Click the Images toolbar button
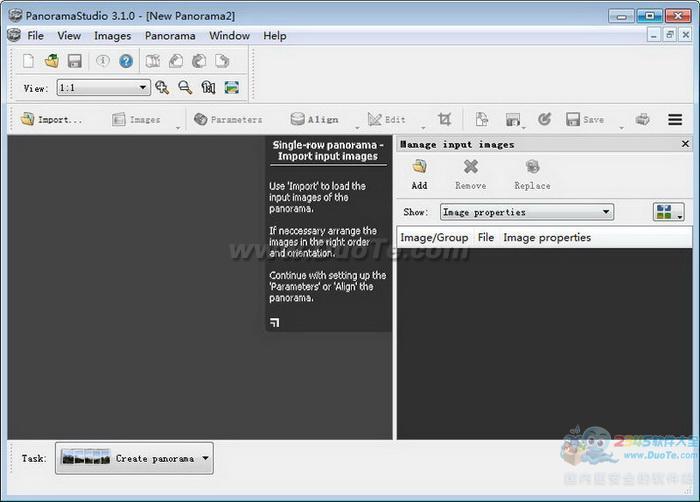This screenshot has height=502, width=700. click(x=136, y=120)
